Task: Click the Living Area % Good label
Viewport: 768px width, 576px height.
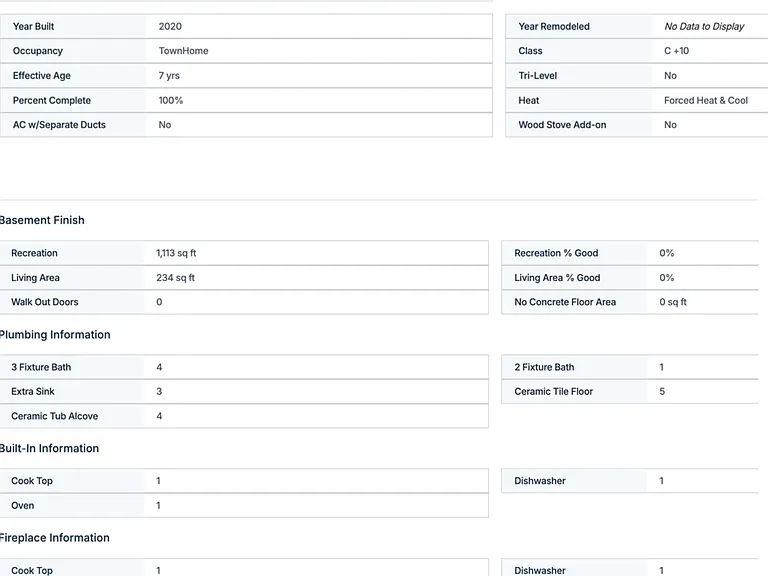Action: [x=557, y=278]
